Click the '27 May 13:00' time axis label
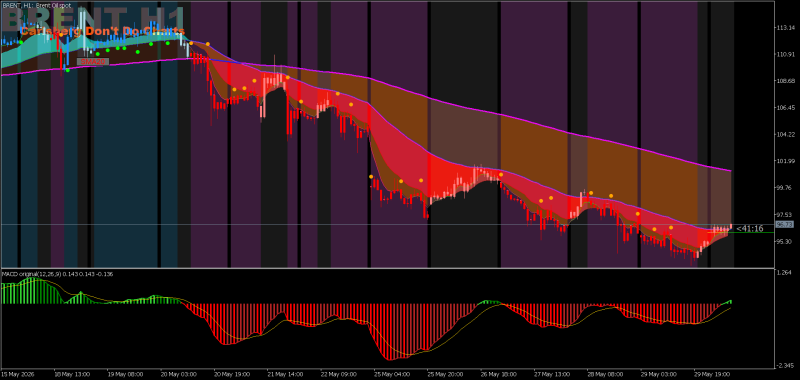Screen dimensions: 800x380 tap(551, 373)
